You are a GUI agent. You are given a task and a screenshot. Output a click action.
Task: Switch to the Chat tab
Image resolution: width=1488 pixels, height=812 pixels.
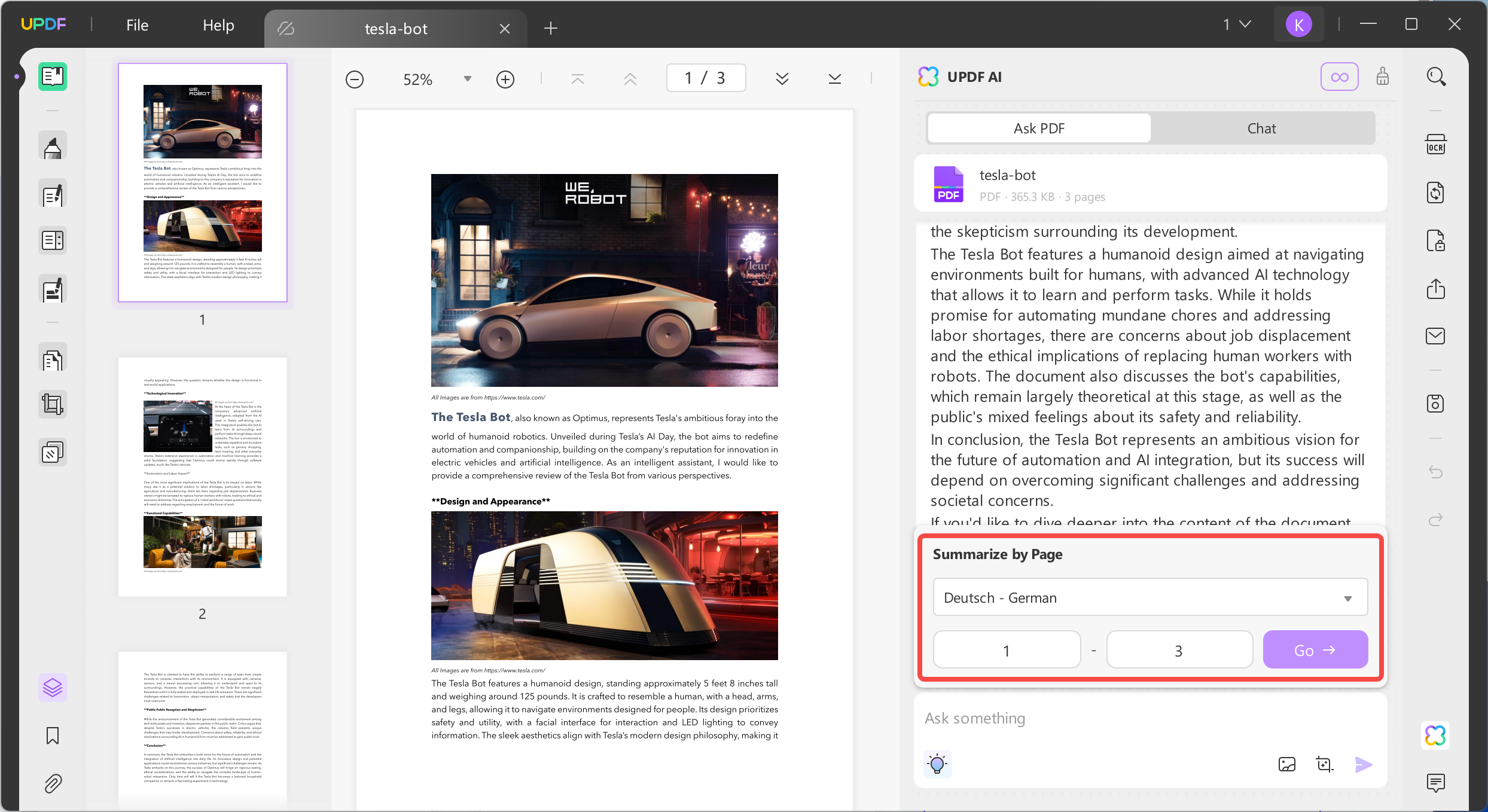(1261, 128)
